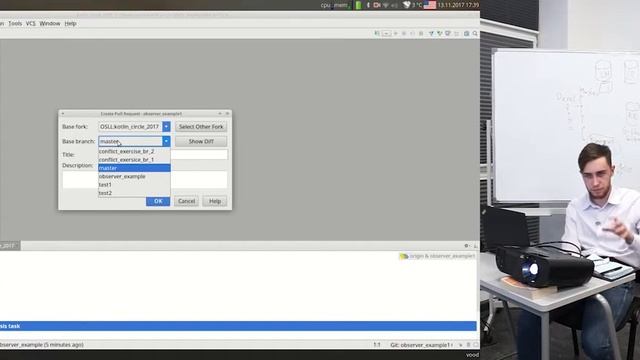Image resolution: width=640 pixels, height=360 pixels.
Task: Click the cpu monitor tray label
Action: [325, 5]
